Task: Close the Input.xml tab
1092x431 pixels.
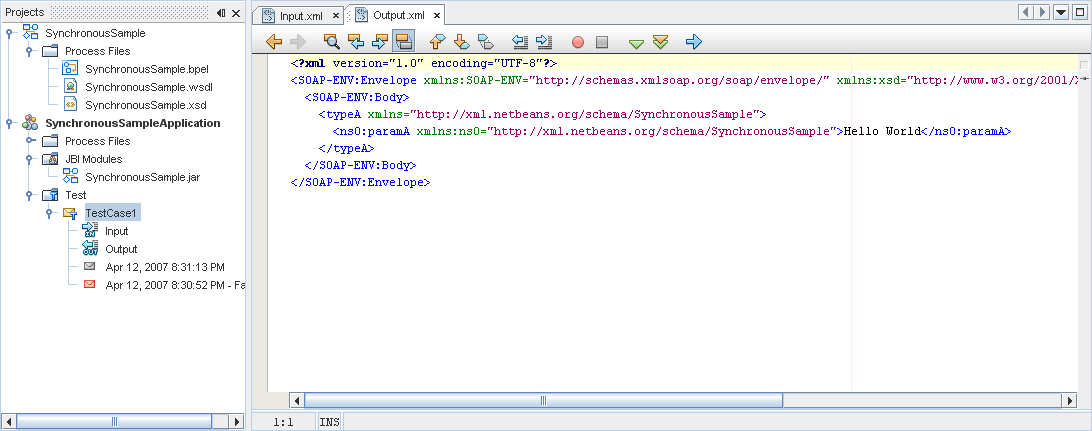Action: pyautogui.click(x=336, y=15)
